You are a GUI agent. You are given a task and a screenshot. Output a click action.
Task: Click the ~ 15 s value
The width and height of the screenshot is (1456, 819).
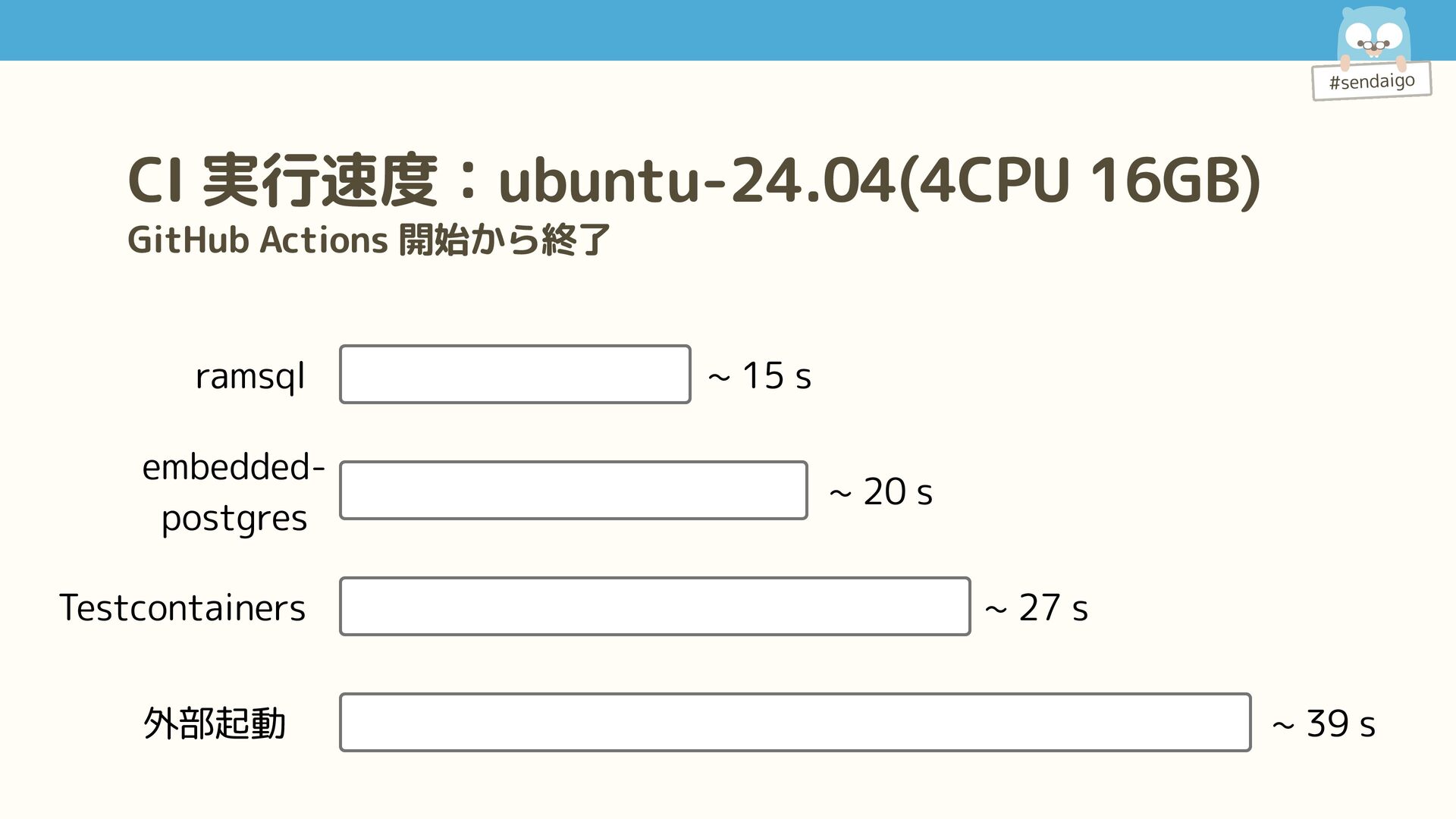[760, 376]
